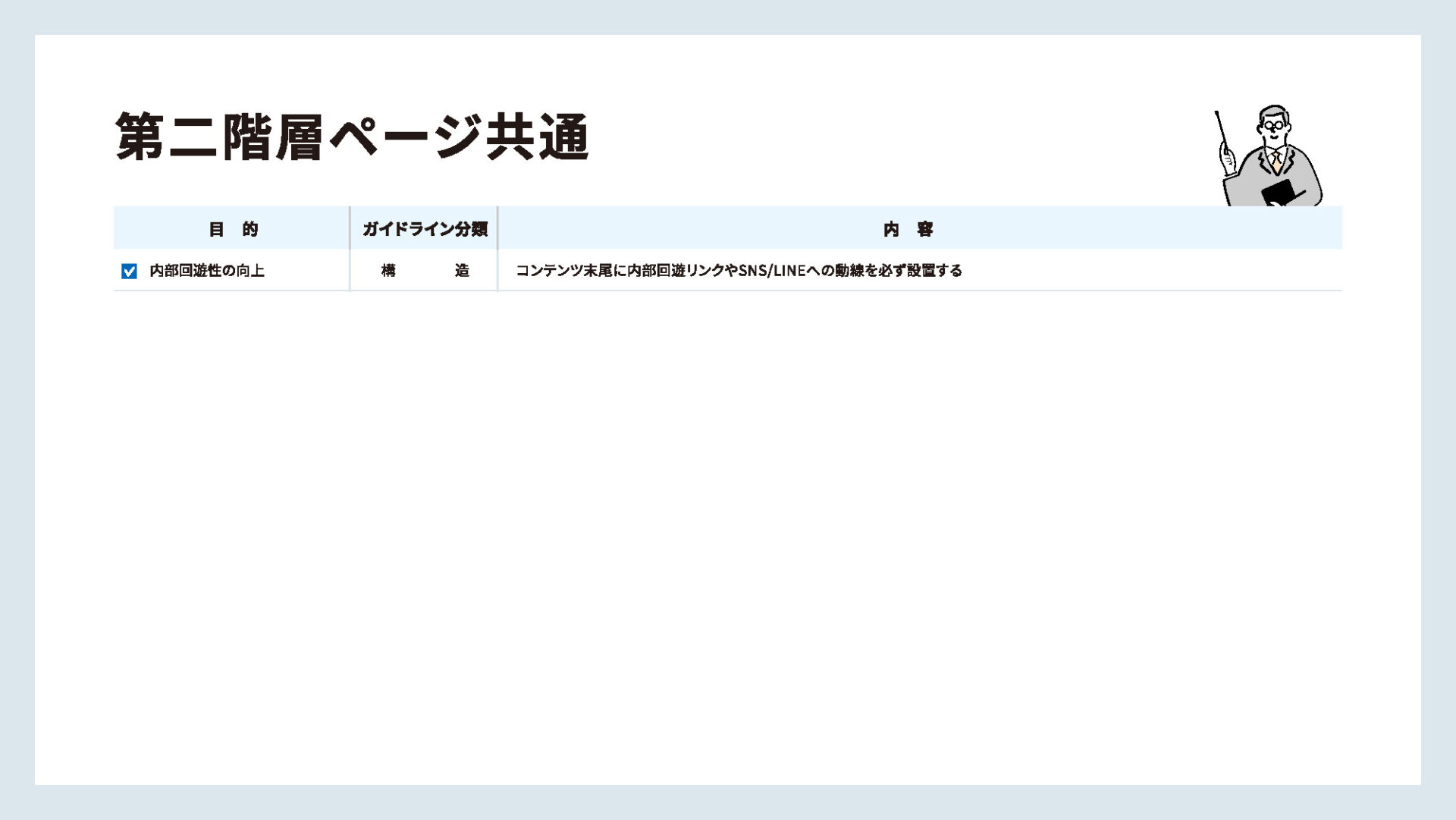1456x820 pixels.
Task: Click the tip of the pointer stick
Action: [1216, 114]
